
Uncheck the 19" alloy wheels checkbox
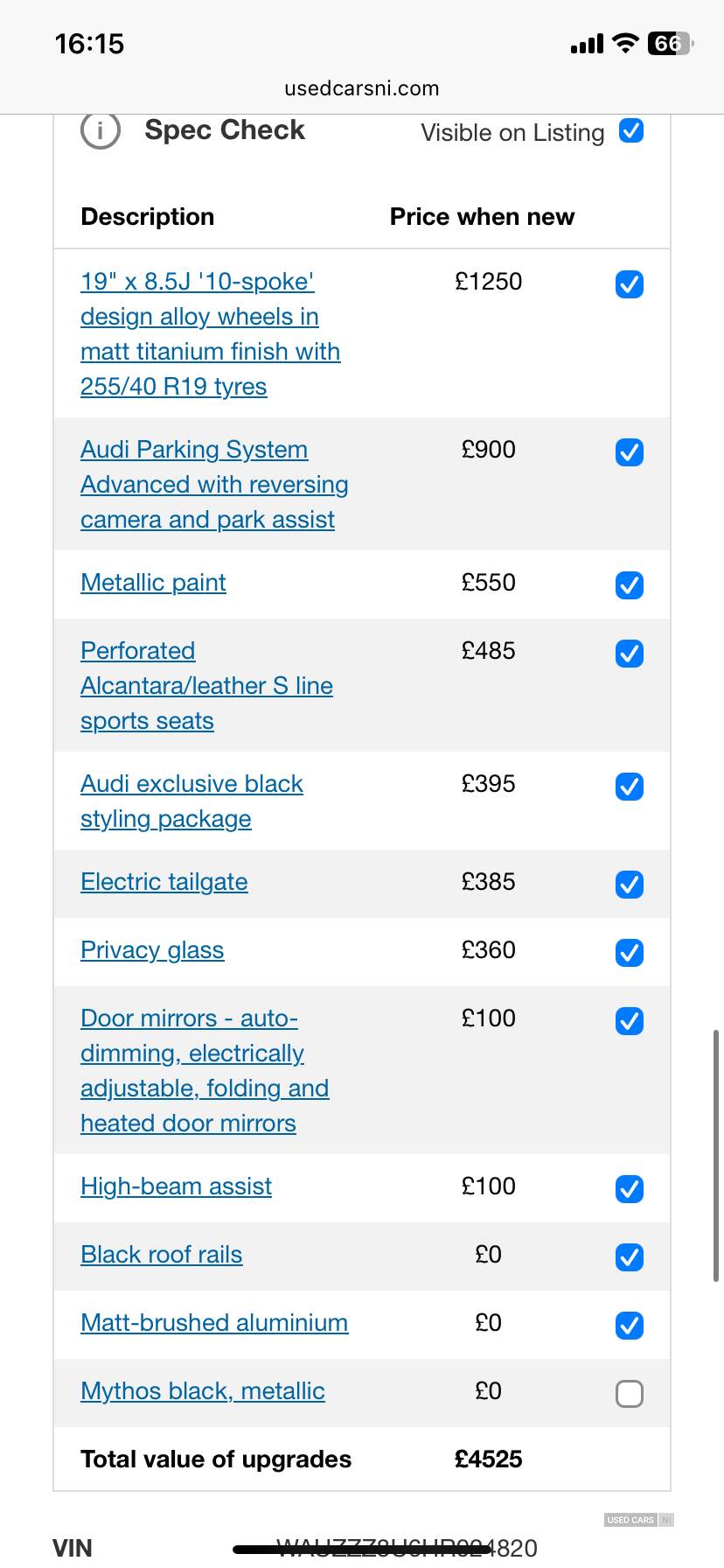click(630, 284)
